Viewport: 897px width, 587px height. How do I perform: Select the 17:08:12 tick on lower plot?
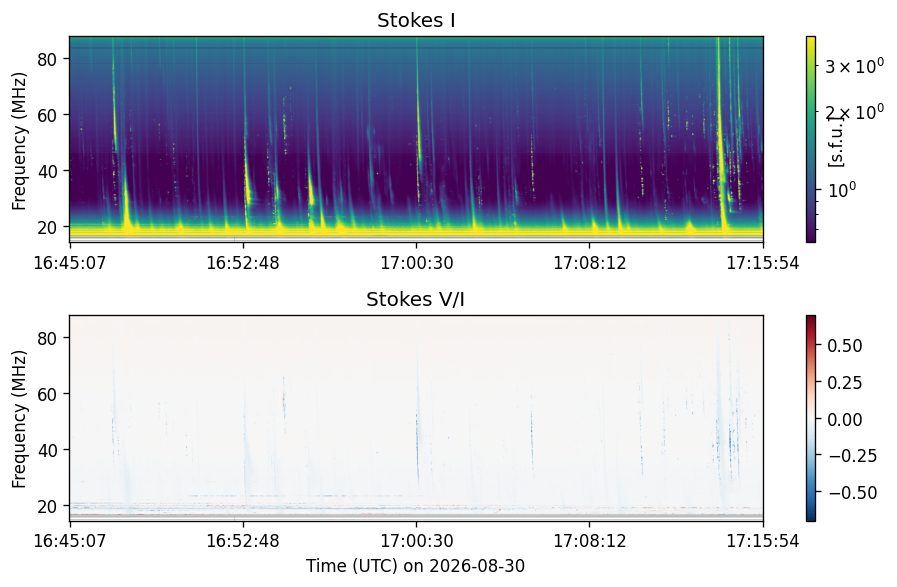click(590, 541)
